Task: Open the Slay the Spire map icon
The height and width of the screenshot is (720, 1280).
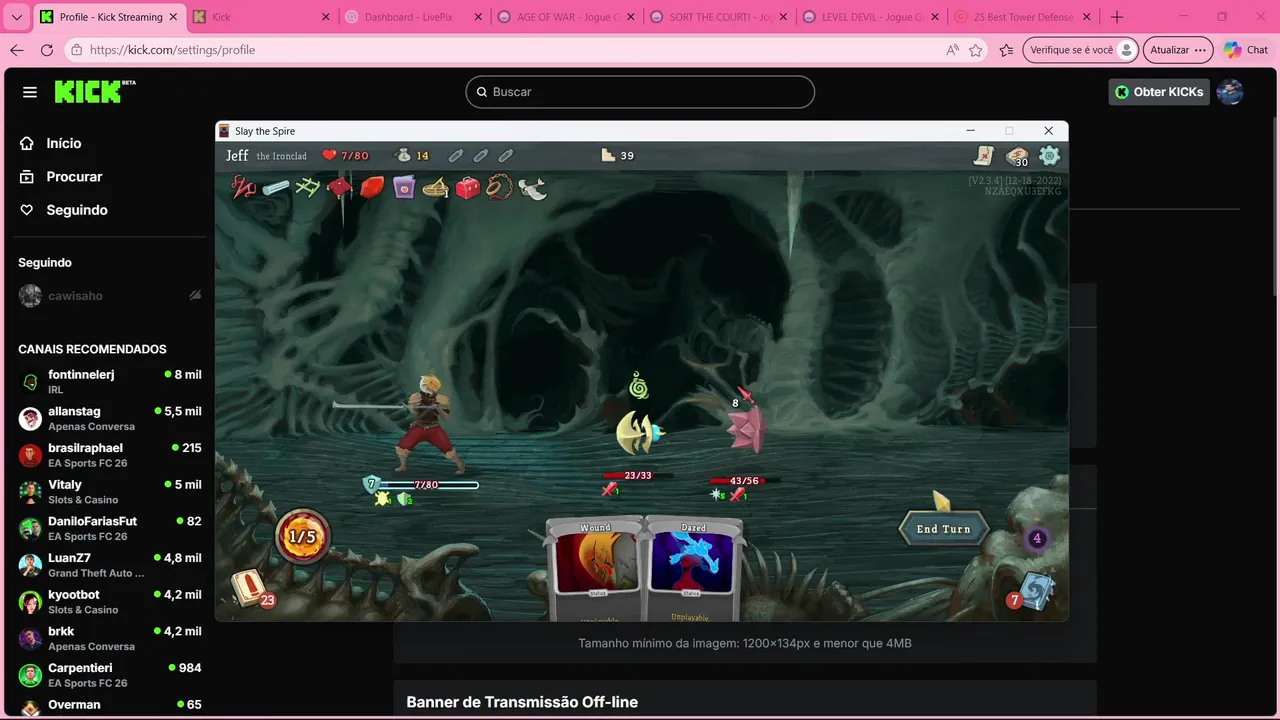Action: (984, 156)
